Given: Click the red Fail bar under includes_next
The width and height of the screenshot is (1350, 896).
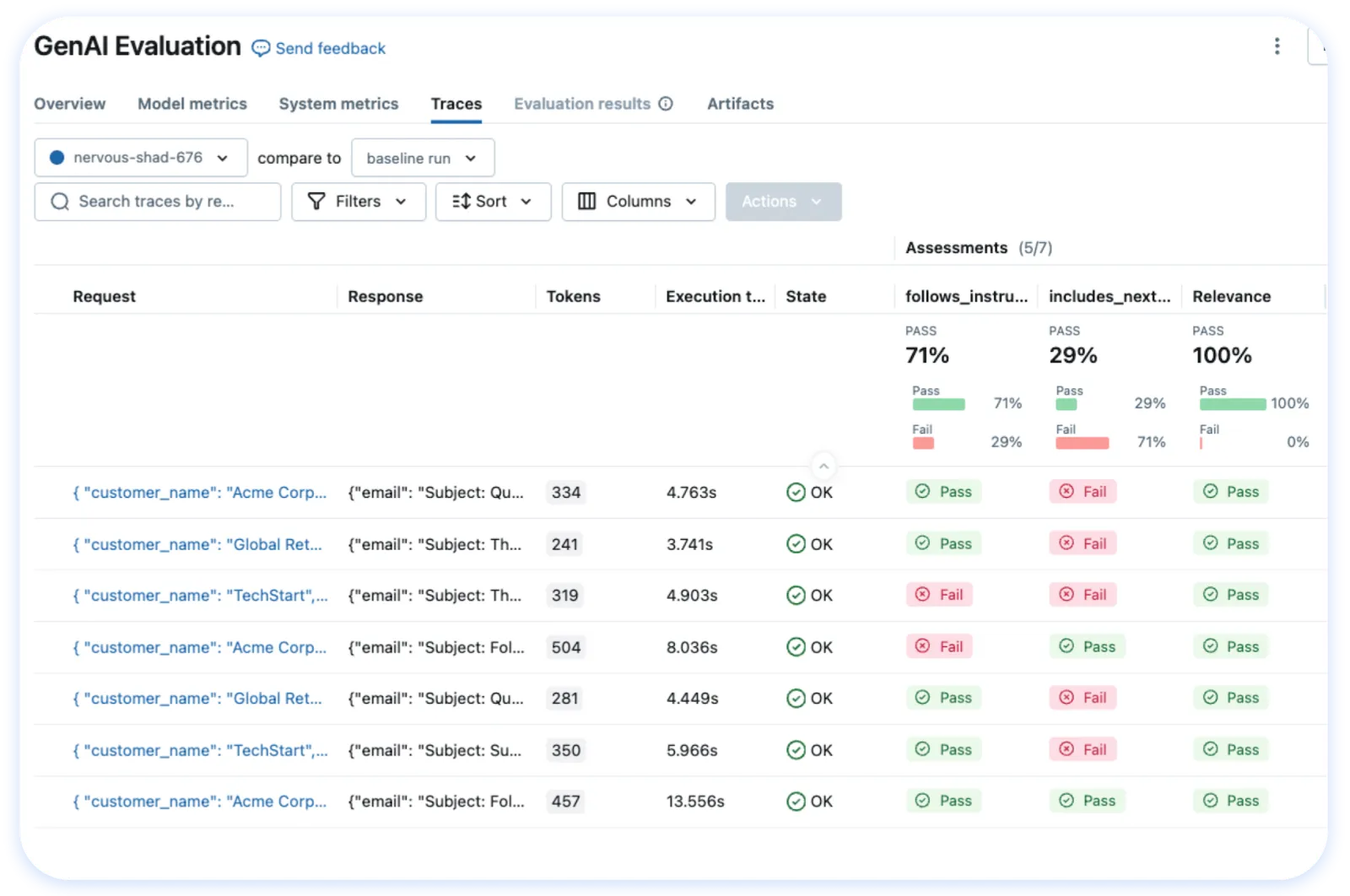Looking at the screenshot, I should [x=1083, y=443].
